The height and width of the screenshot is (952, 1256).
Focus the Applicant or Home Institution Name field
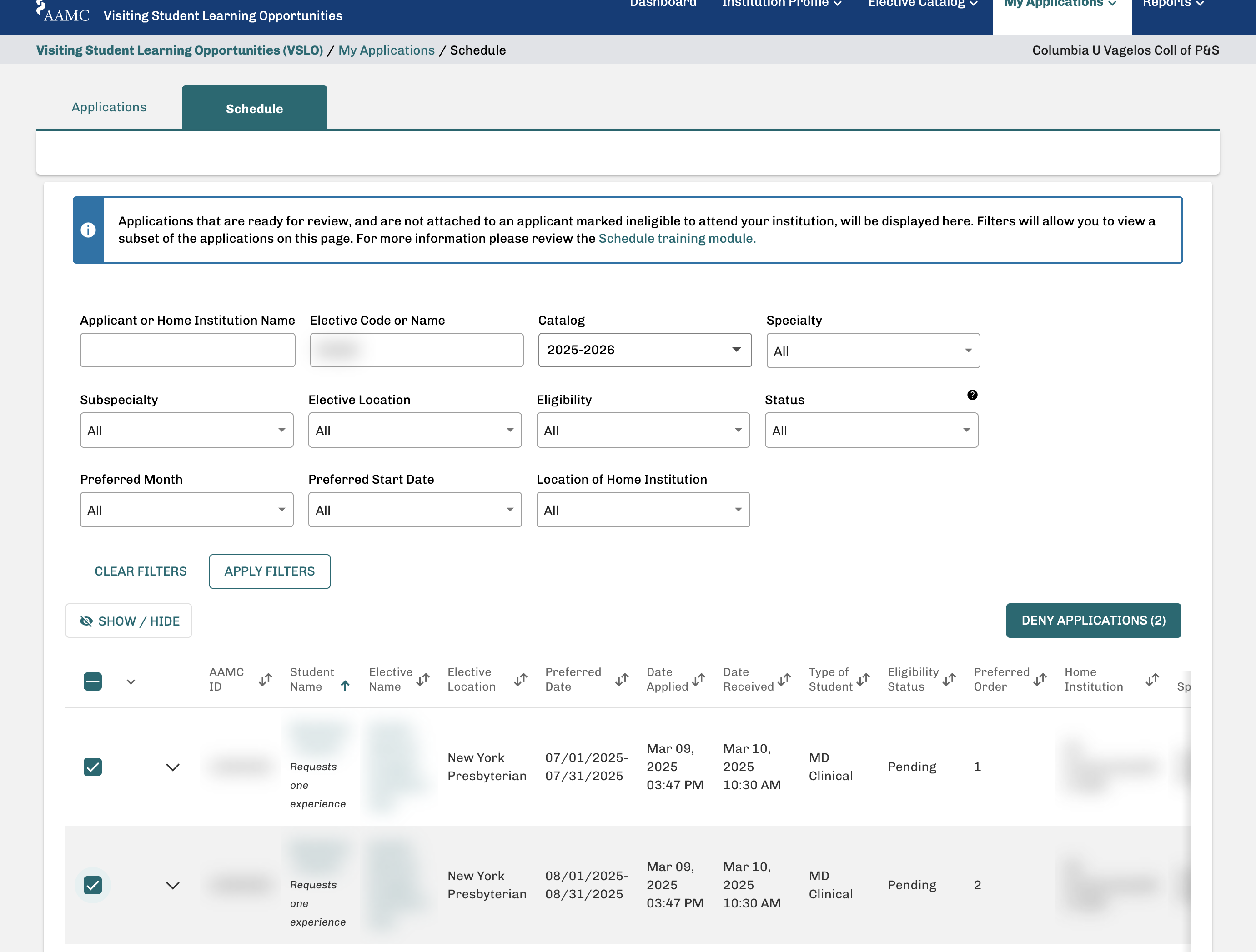coord(187,350)
